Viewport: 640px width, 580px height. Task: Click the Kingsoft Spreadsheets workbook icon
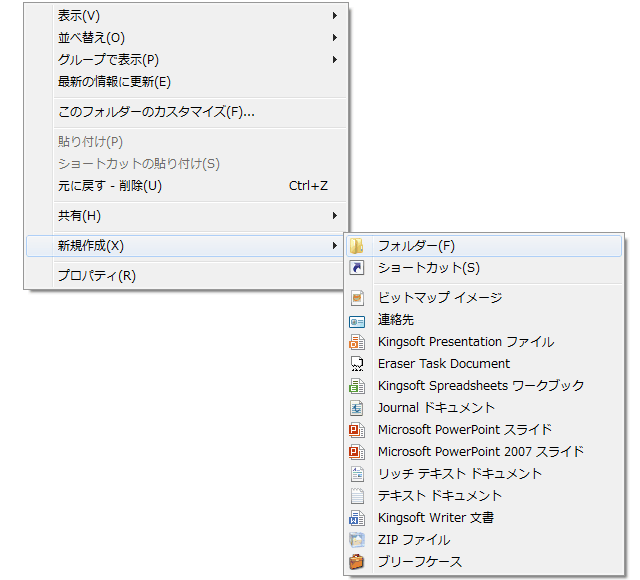click(357, 386)
